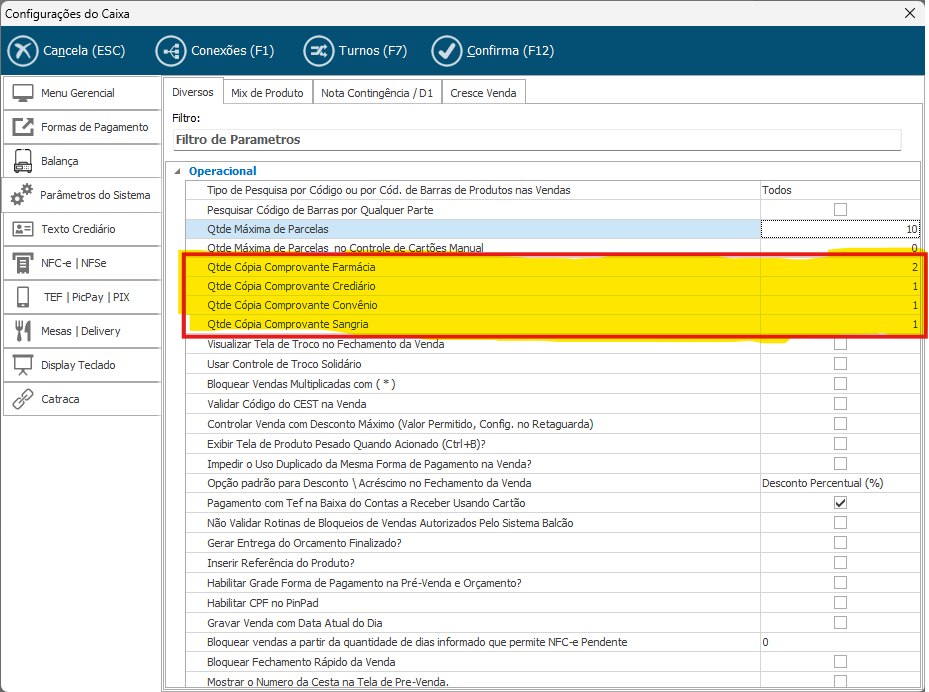Open Conexões (F1) share icon
The image size is (929, 692).
pos(171,50)
